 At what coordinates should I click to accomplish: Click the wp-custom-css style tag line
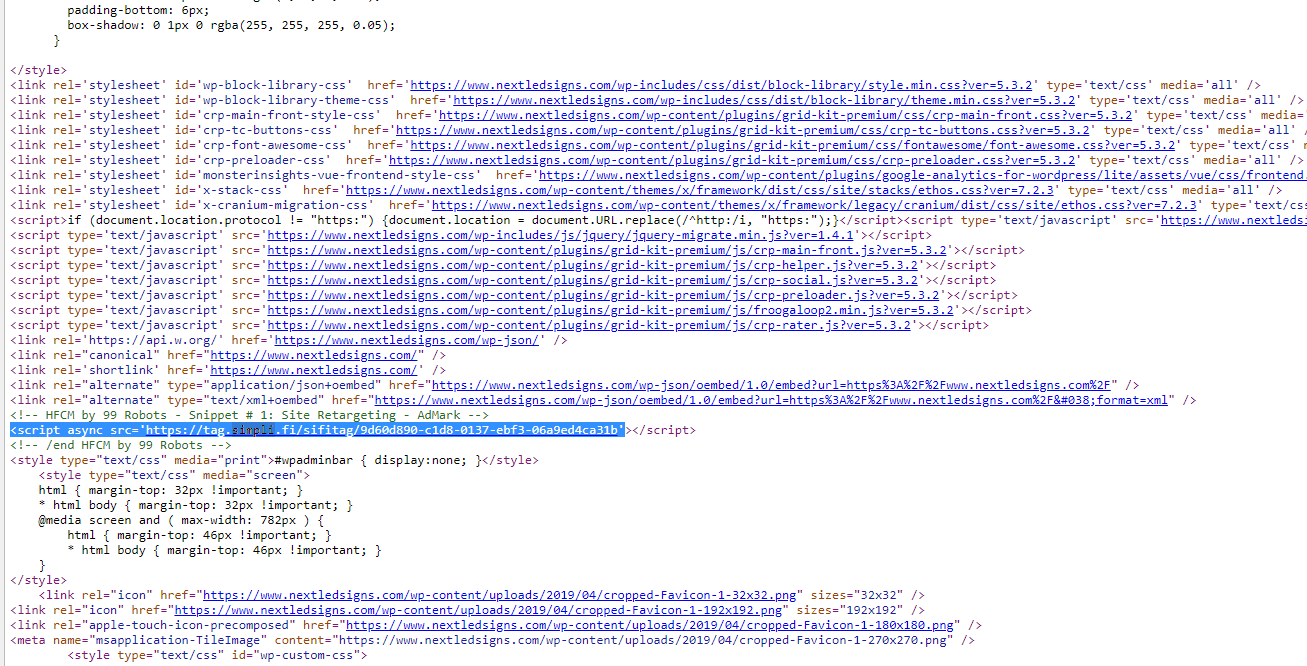(x=217, y=655)
